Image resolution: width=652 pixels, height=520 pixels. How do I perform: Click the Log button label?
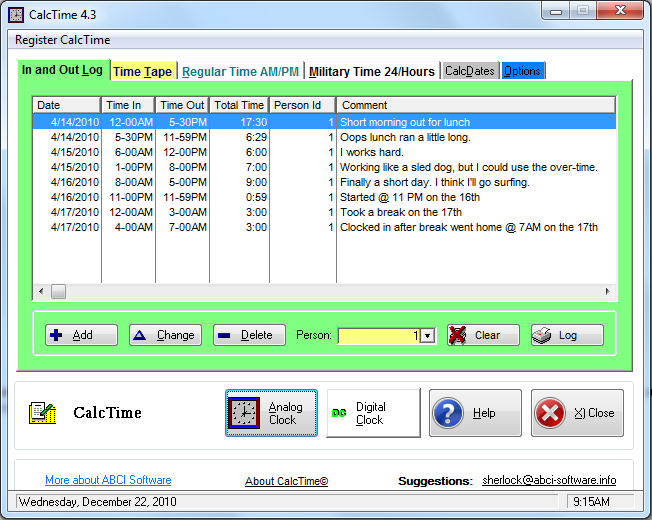tap(568, 335)
